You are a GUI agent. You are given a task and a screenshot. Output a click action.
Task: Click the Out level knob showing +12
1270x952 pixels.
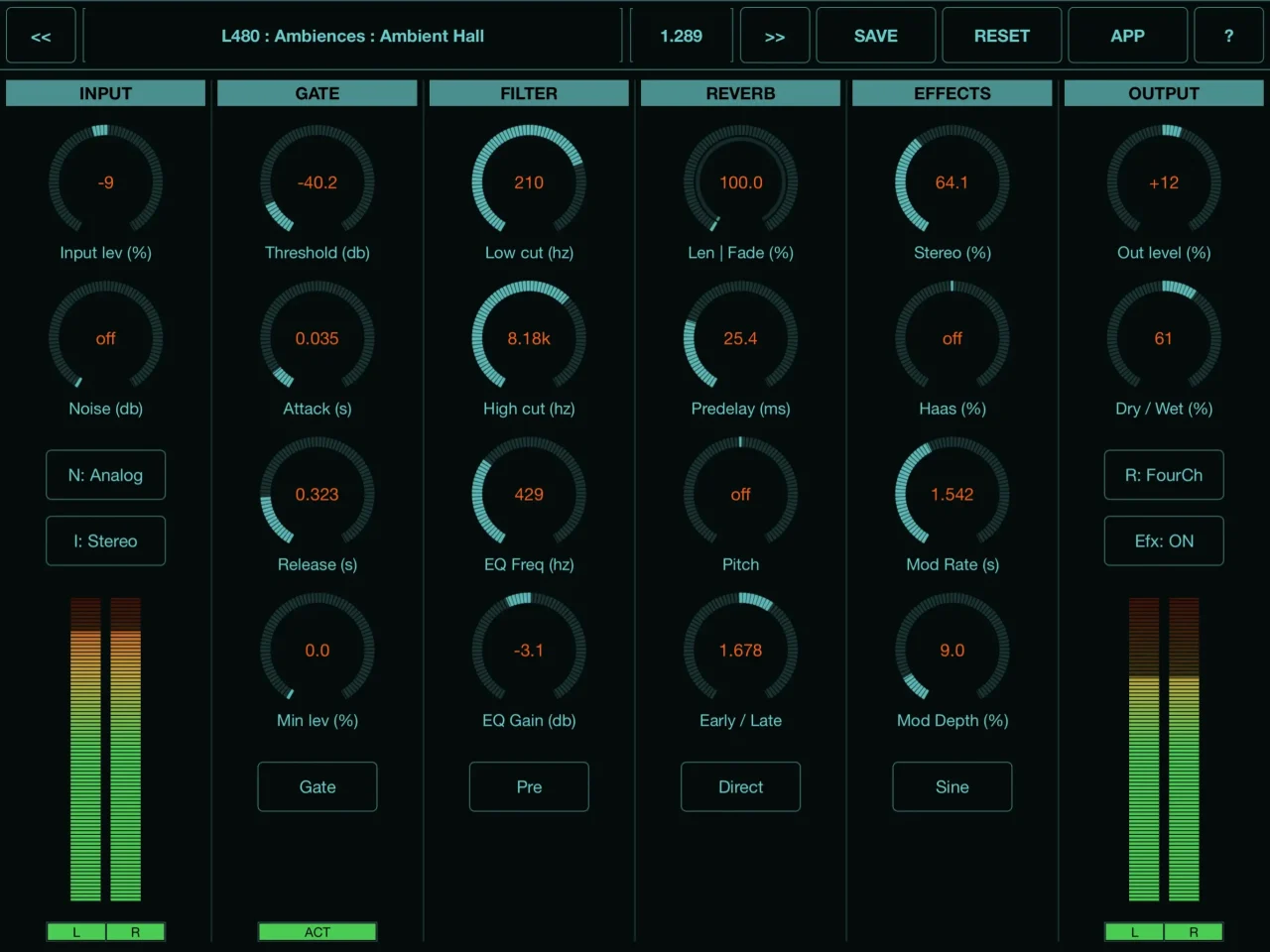(1164, 181)
